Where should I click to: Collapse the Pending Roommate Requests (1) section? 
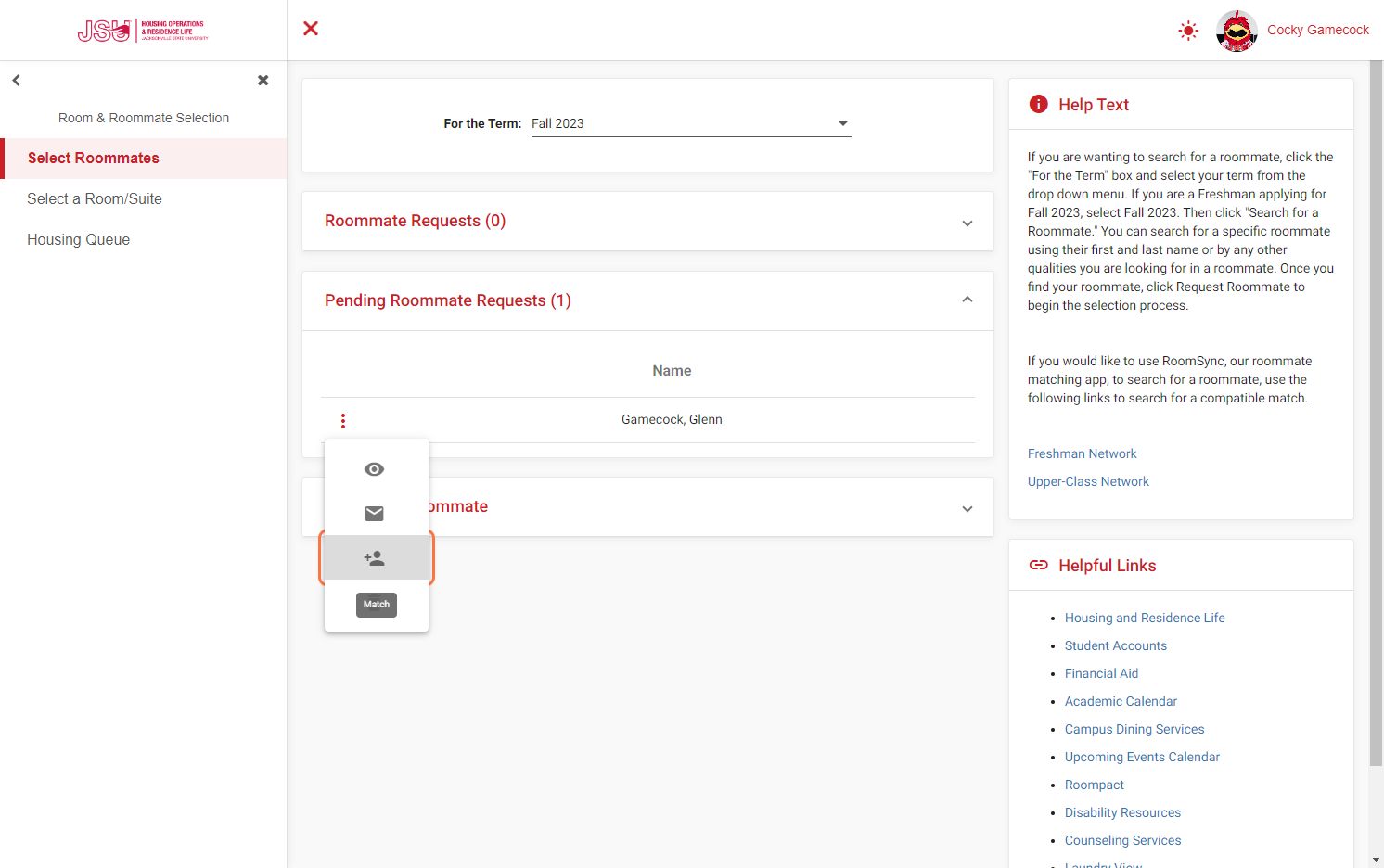647,300
